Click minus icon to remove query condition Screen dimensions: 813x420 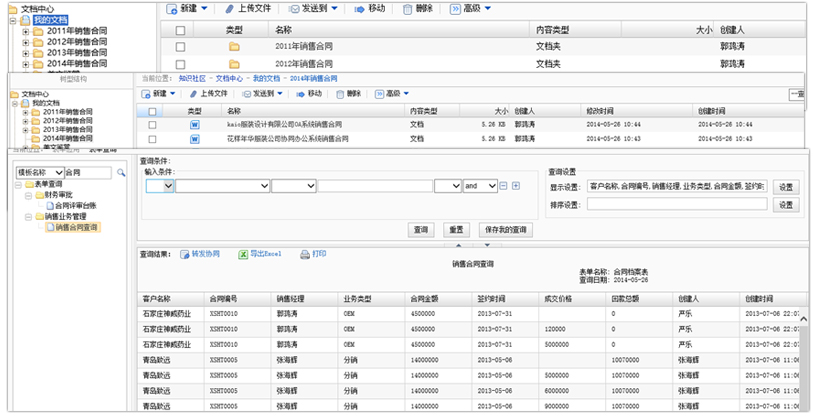click(x=503, y=186)
